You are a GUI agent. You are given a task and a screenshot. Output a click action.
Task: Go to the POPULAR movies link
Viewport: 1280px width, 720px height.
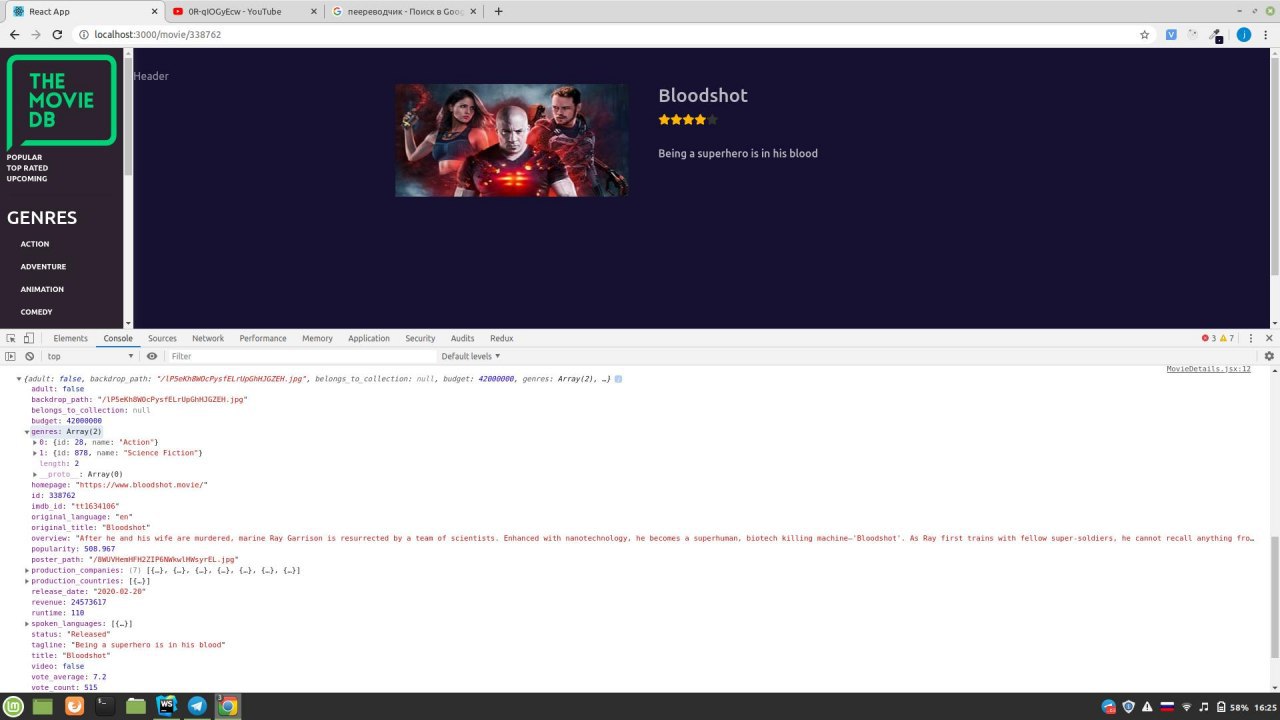(x=24, y=157)
